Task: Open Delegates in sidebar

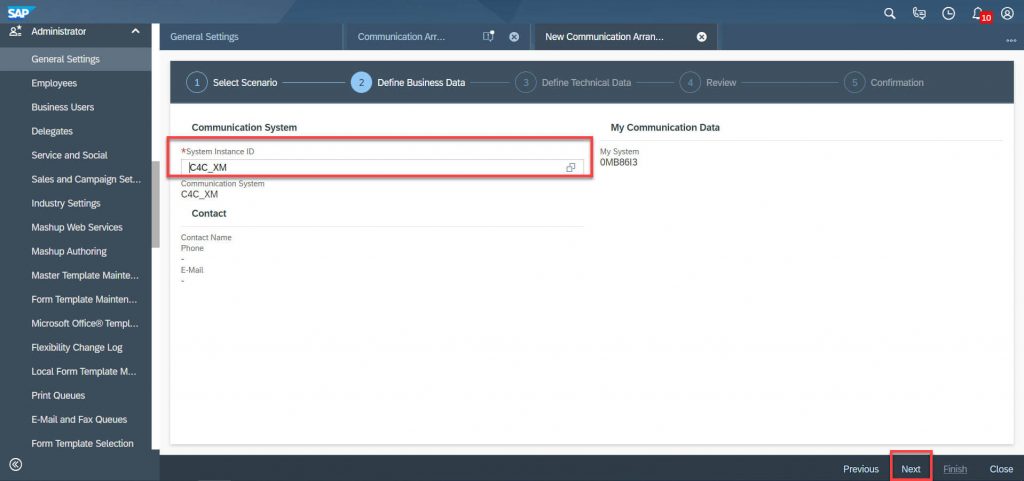Action: coord(76,131)
